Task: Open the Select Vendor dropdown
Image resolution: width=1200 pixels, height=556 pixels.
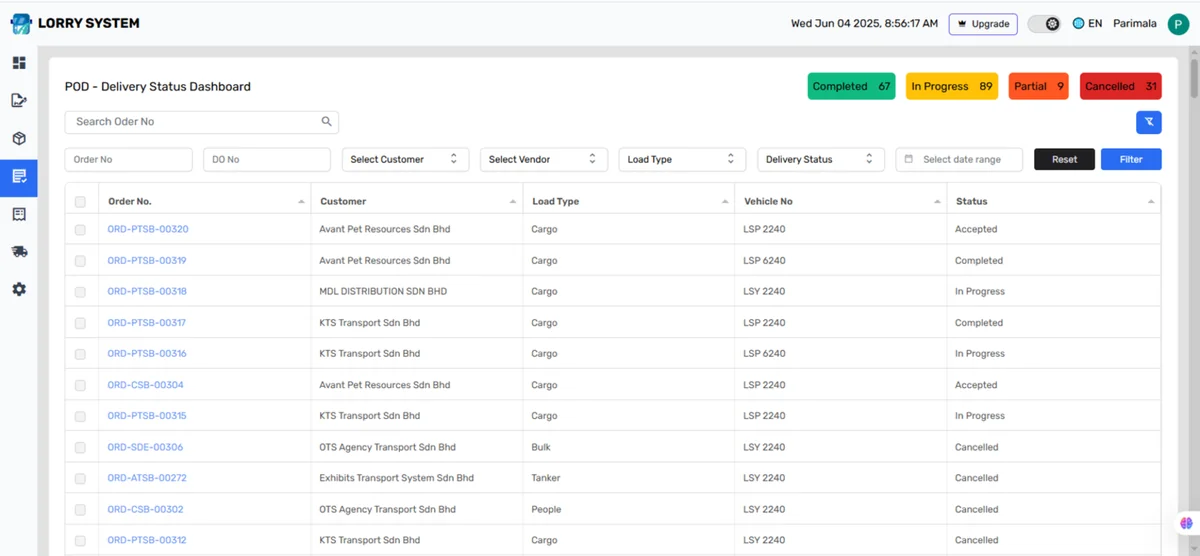Action: [x=544, y=159]
